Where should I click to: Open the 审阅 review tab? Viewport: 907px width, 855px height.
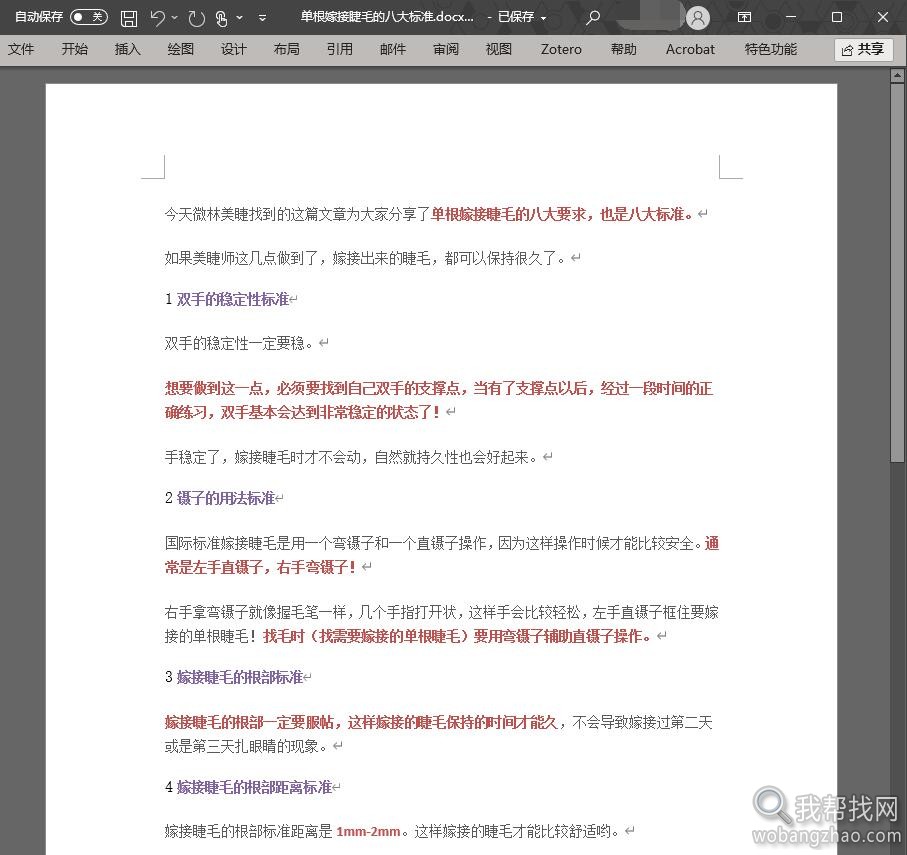pyautogui.click(x=446, y=49)
